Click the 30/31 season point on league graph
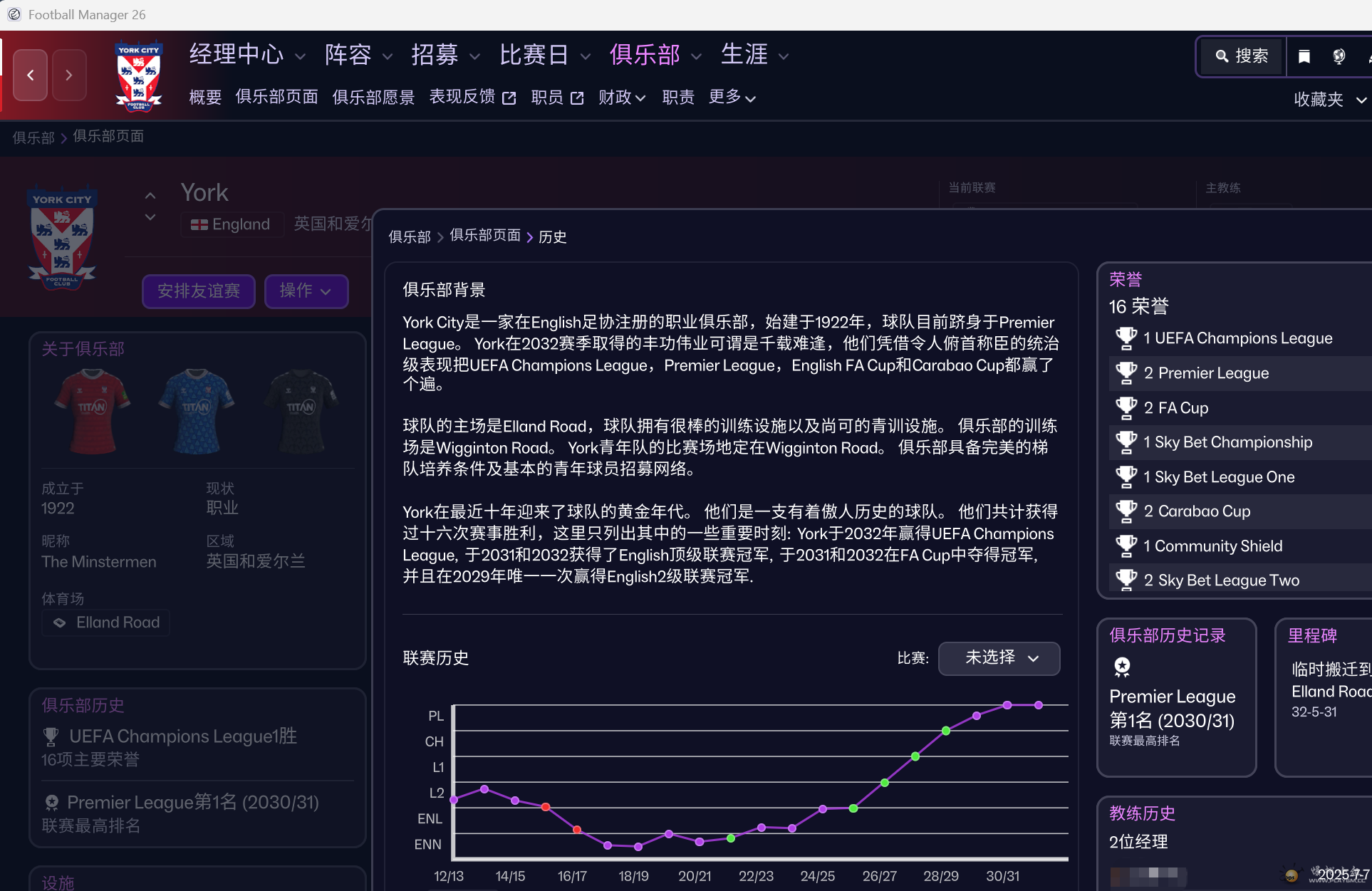The height and width of the screenshot is (891, 1372). click(x=1007, y=705)
